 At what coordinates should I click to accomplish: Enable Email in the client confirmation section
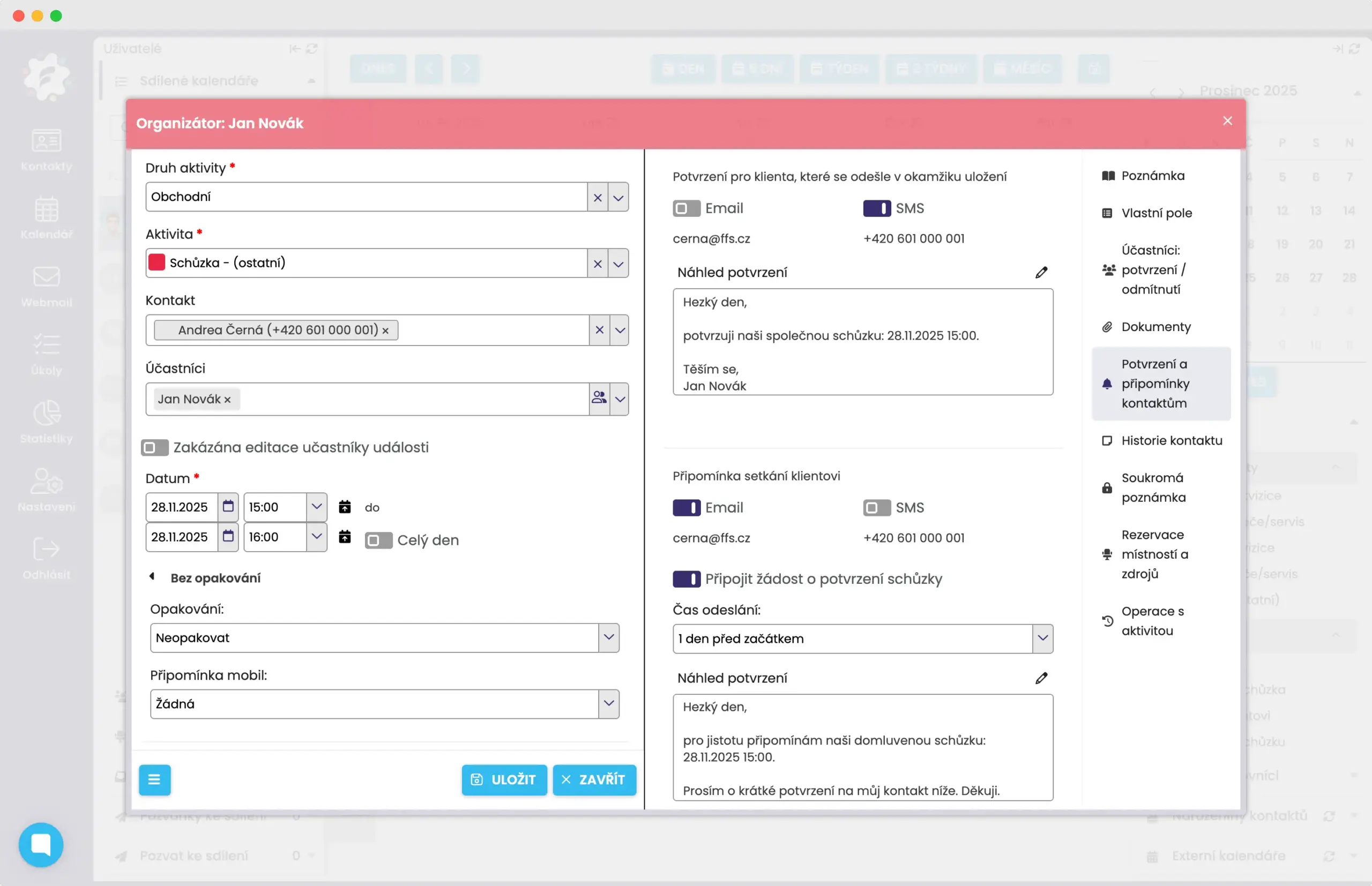(686, 208)
